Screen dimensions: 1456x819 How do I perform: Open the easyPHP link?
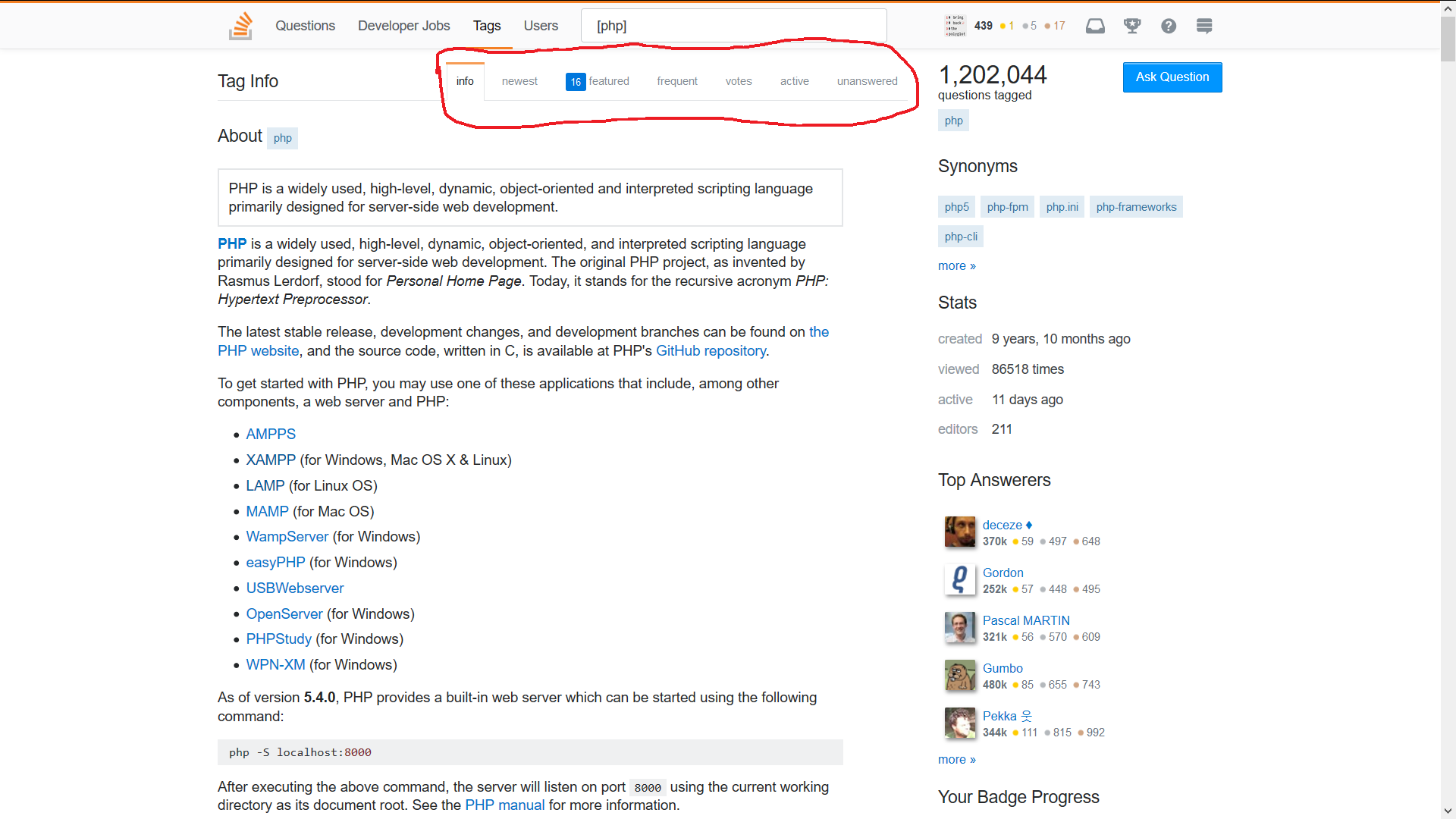tap(275, 563)
